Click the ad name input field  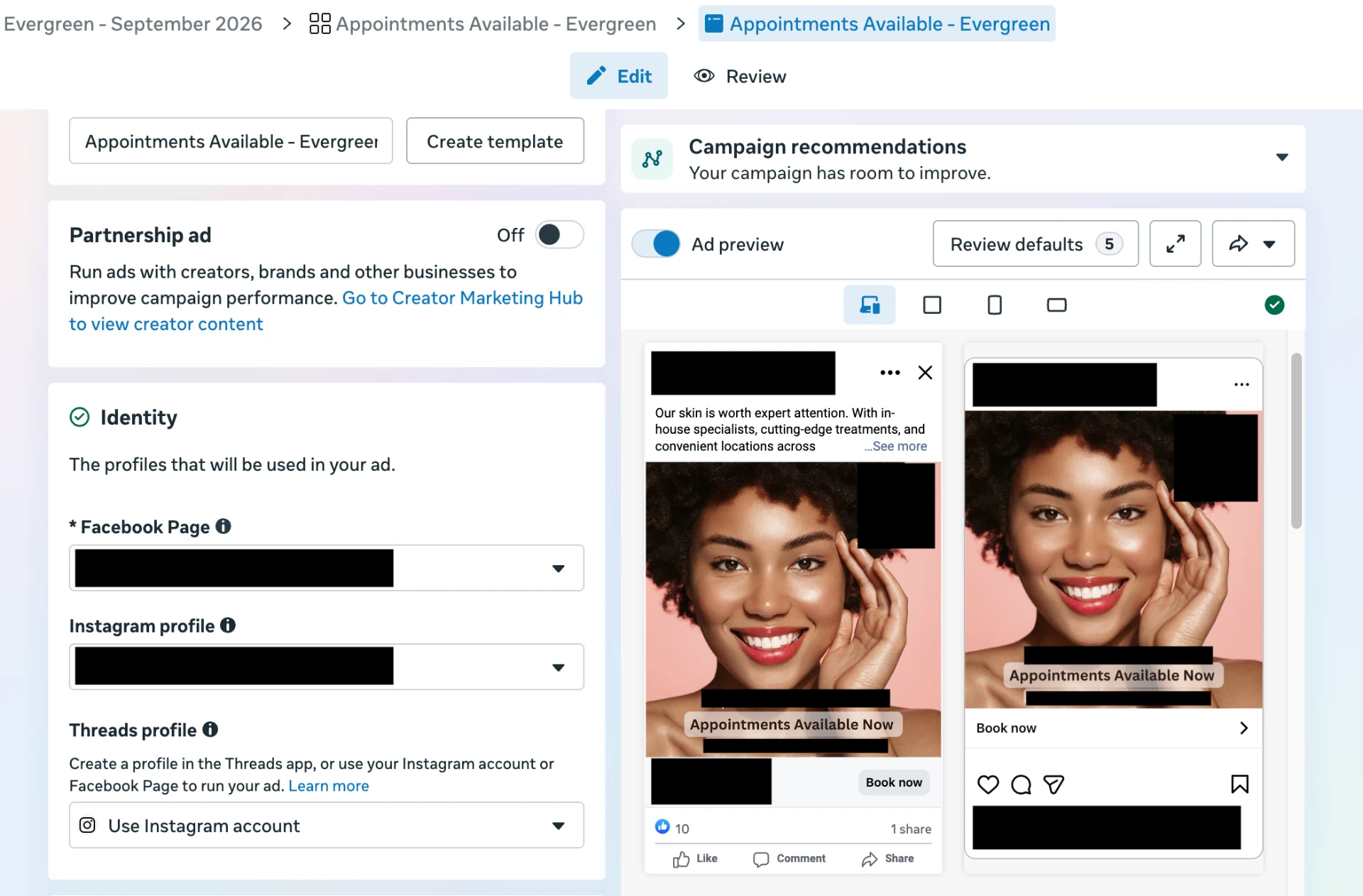point(231,141)
